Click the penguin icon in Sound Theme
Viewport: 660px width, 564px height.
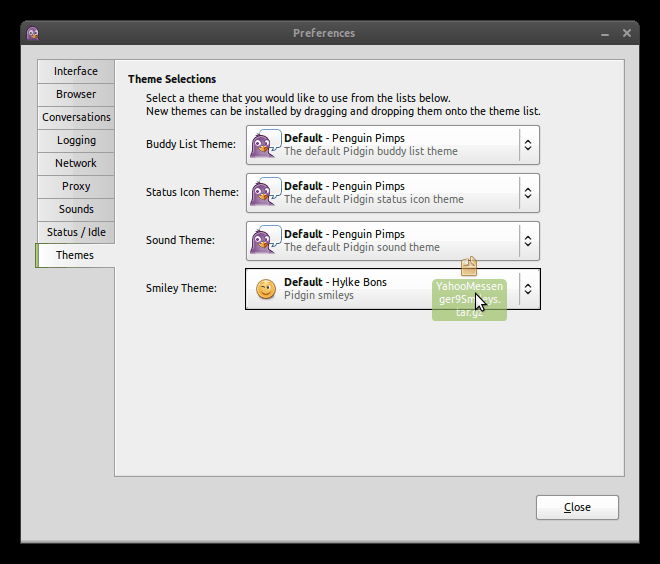pyautogui.click(x=265, y=240)
